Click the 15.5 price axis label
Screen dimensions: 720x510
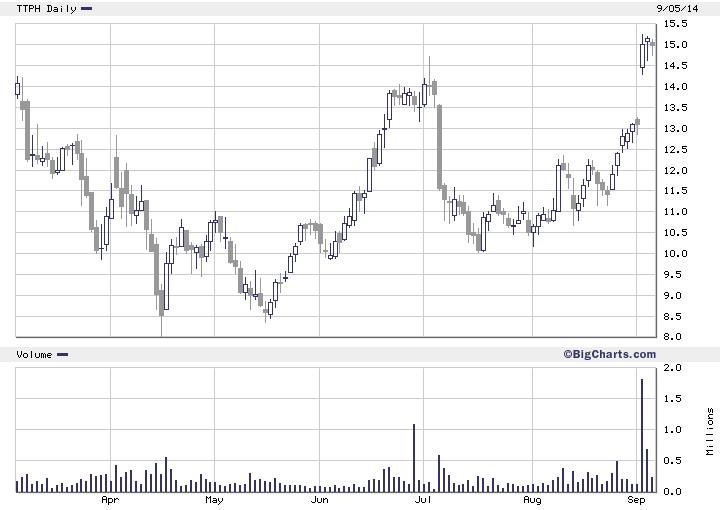[675, 24]
